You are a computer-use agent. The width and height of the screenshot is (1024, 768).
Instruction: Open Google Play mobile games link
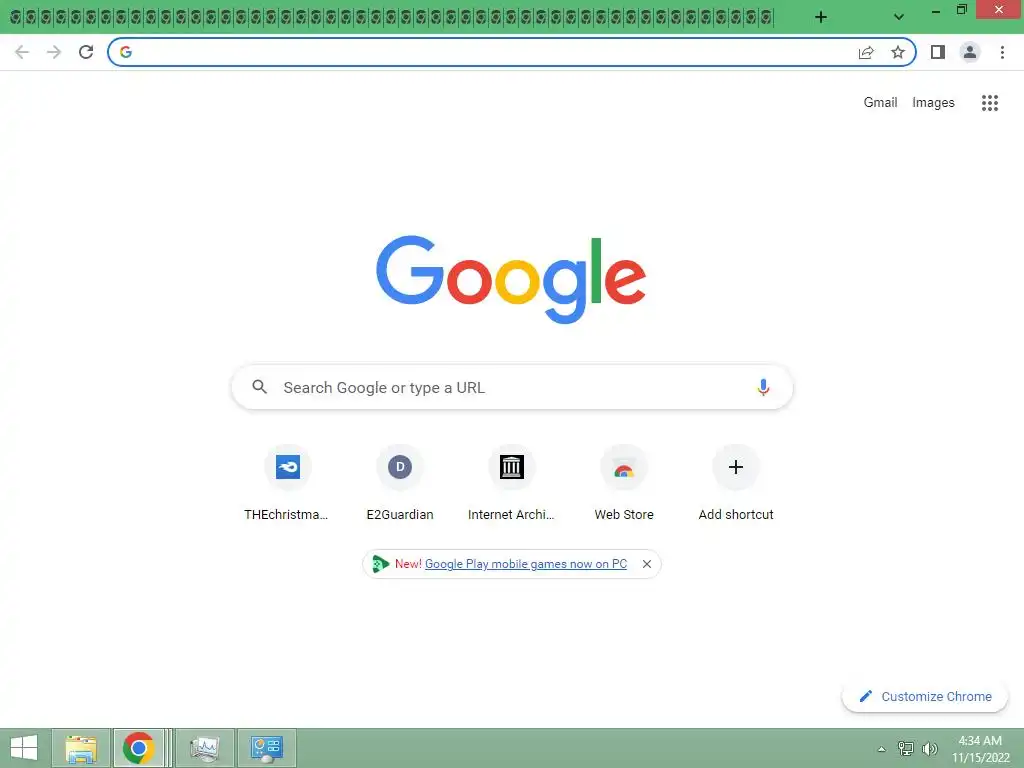pos(526,564)
